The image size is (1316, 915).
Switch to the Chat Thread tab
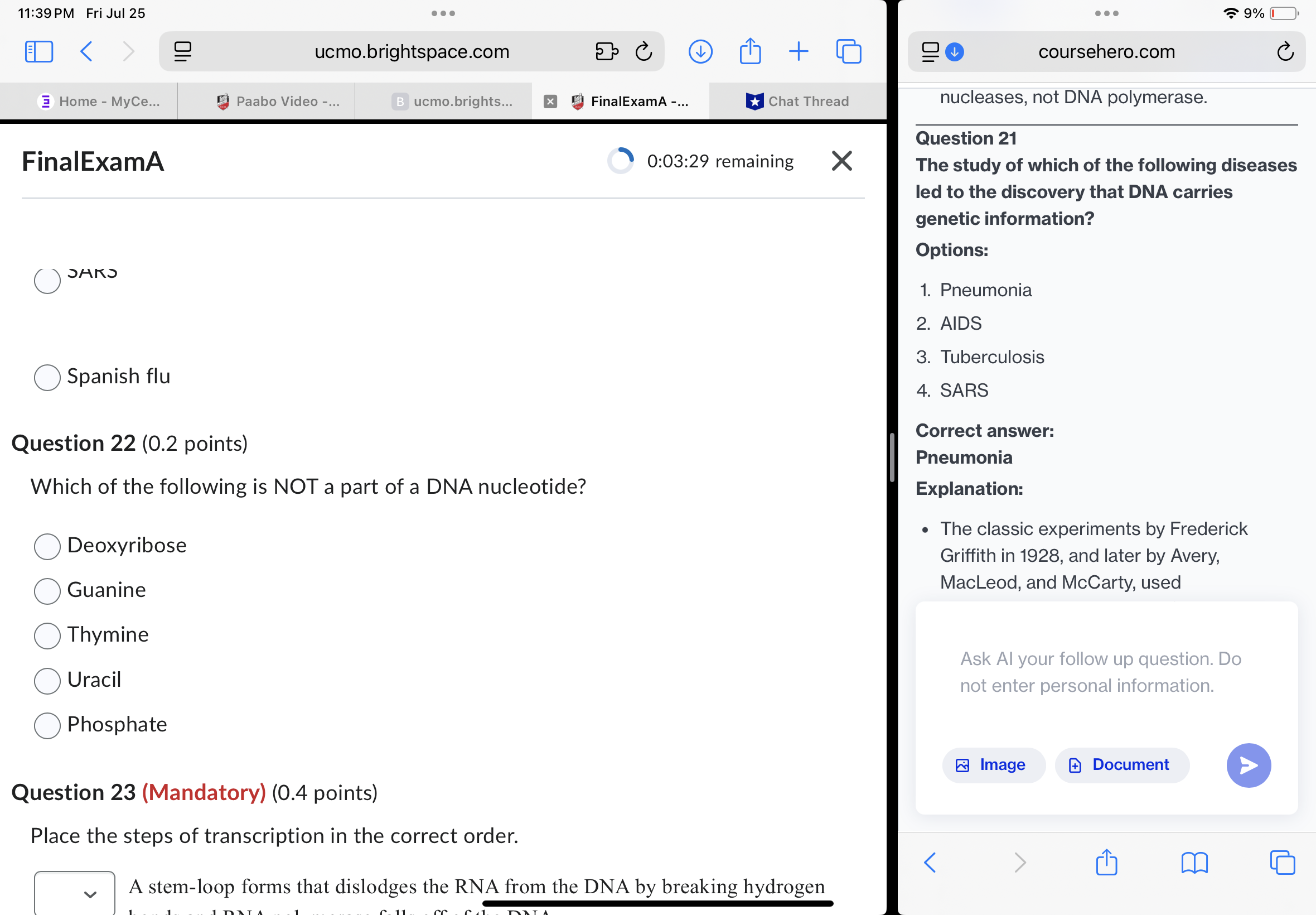pyautogui.click(x=797, y=102)
